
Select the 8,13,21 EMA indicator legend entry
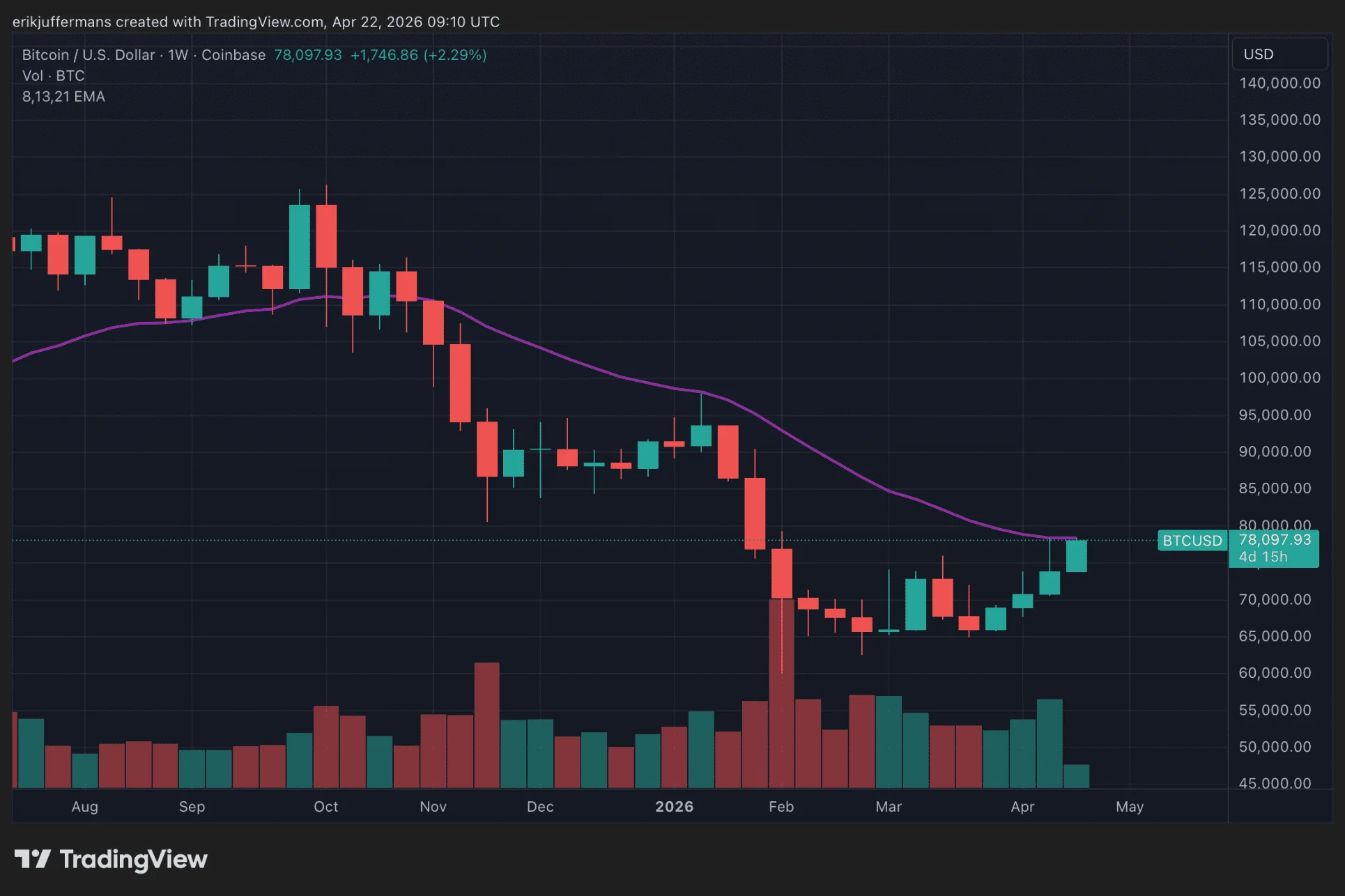[x=63, y=97]
